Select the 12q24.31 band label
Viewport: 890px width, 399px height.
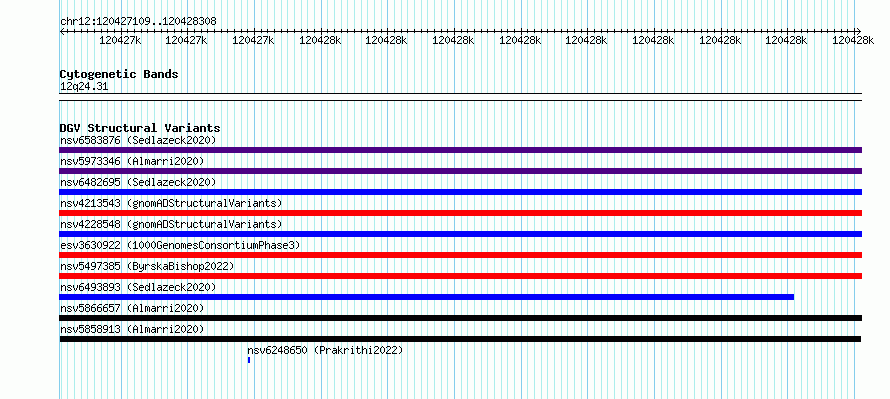(x=84, y=87)
